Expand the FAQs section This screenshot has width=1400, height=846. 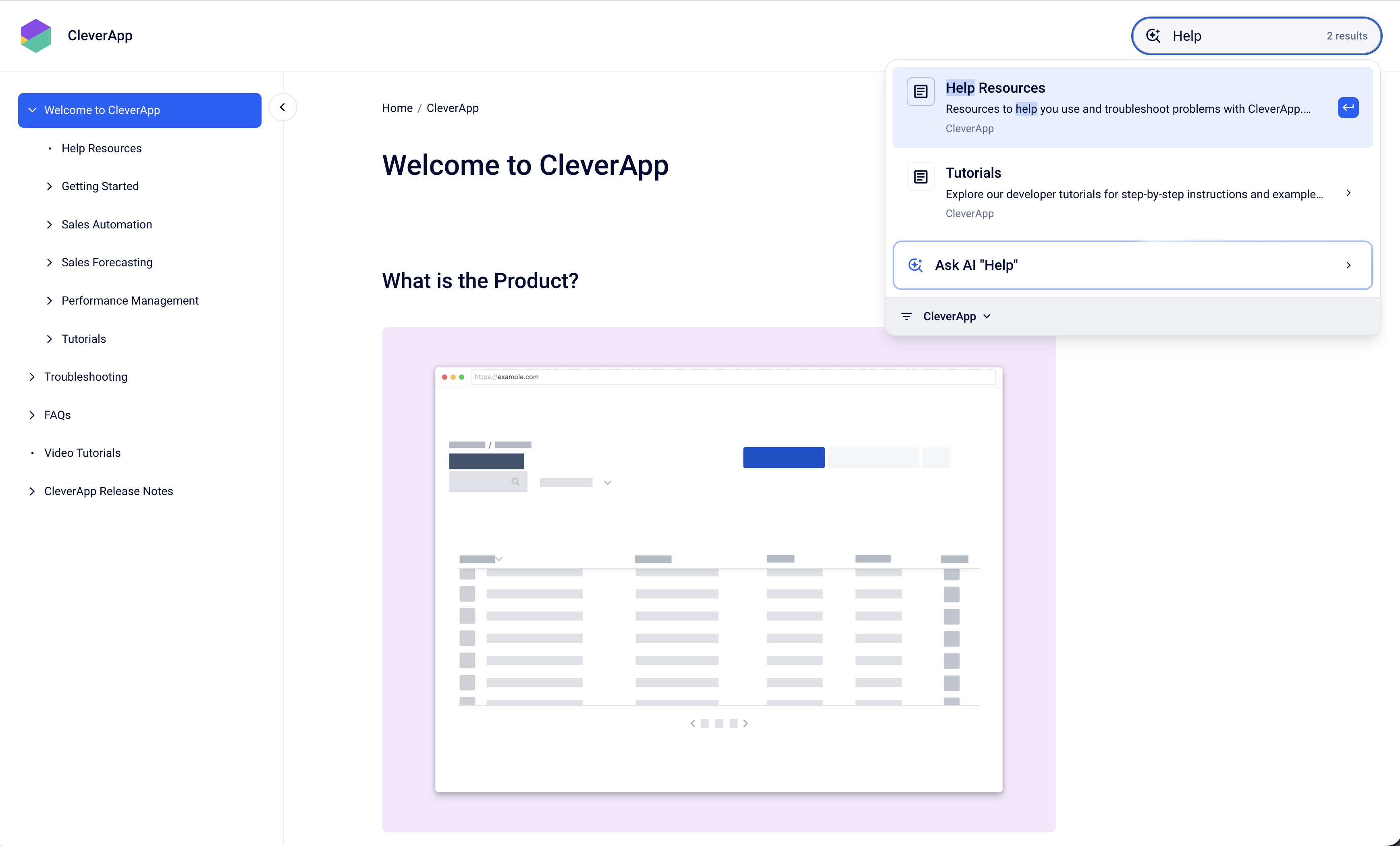pos(32,415)
